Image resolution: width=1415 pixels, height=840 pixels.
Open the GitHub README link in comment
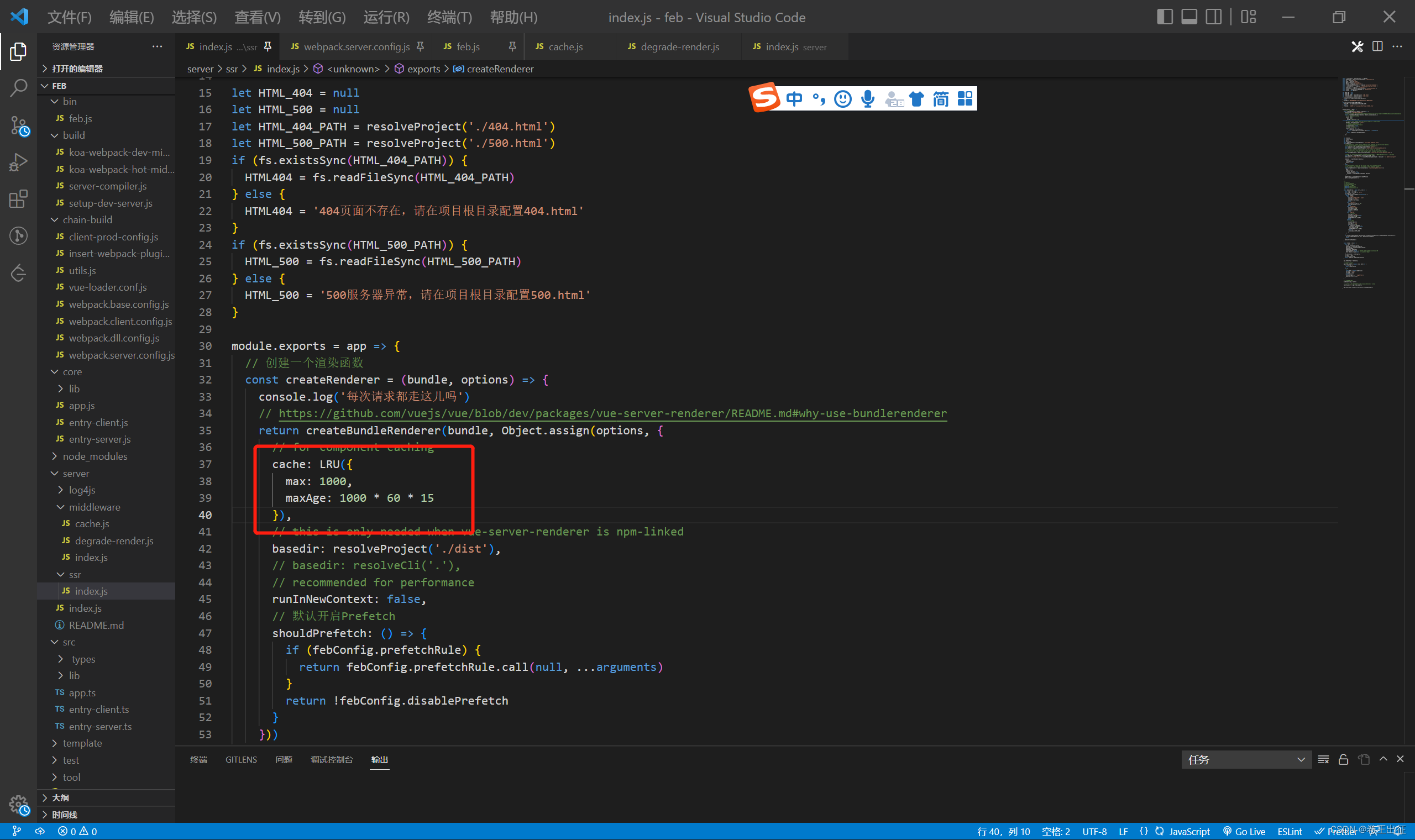[x=612, y=413]
